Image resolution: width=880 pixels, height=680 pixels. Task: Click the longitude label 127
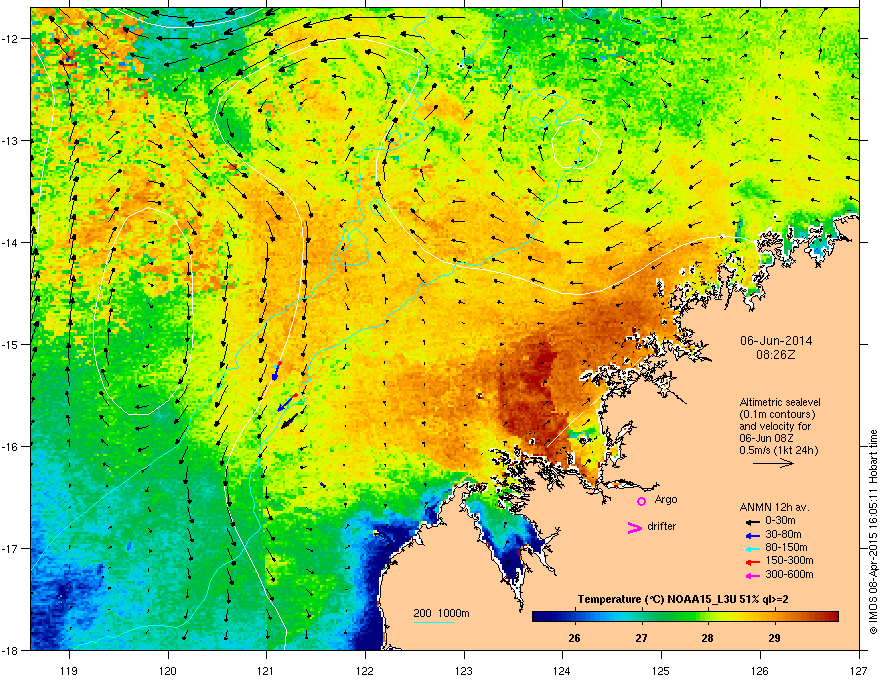(859, 670)
